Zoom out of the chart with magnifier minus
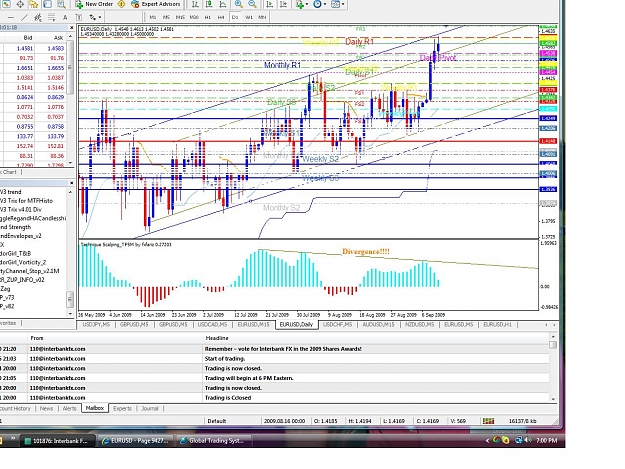The width and height of the screenshot is (625, 469). 252,4
